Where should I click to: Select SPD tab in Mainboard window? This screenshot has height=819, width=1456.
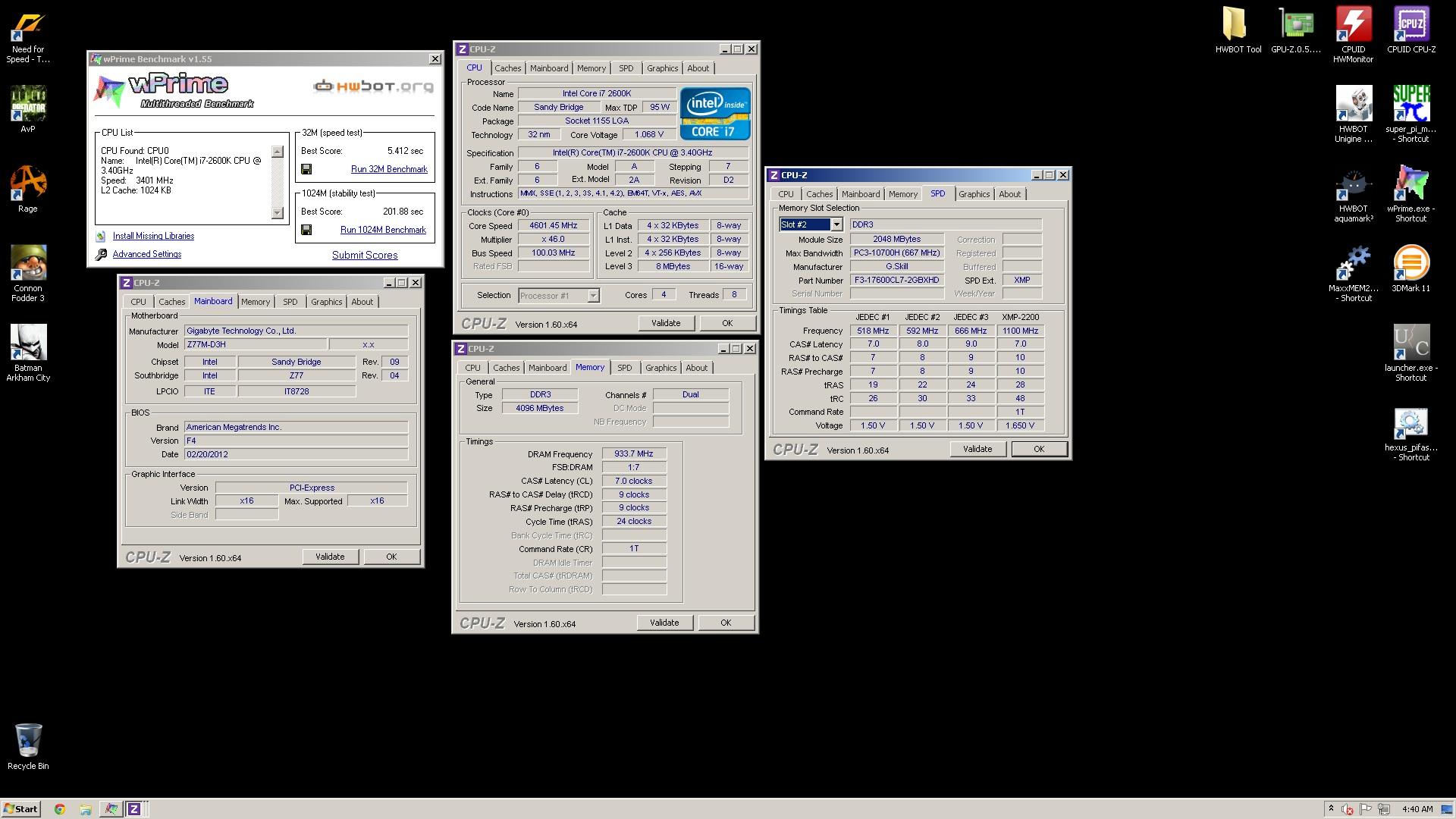coord(290,302)
